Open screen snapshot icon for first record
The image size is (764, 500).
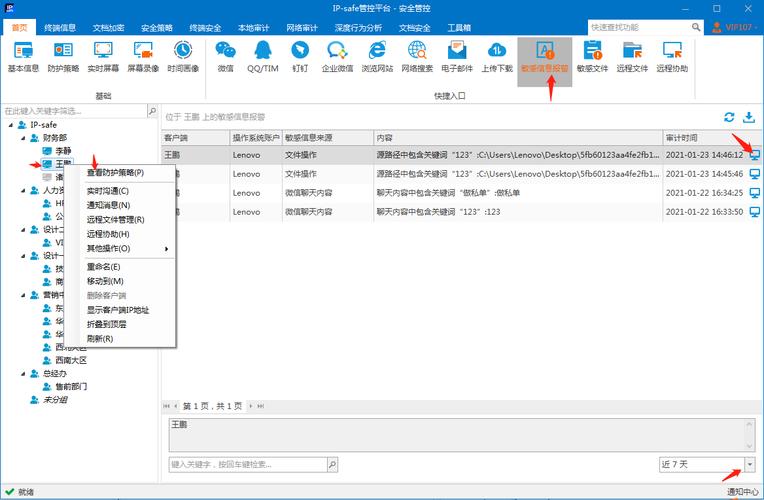coord(754,155)
